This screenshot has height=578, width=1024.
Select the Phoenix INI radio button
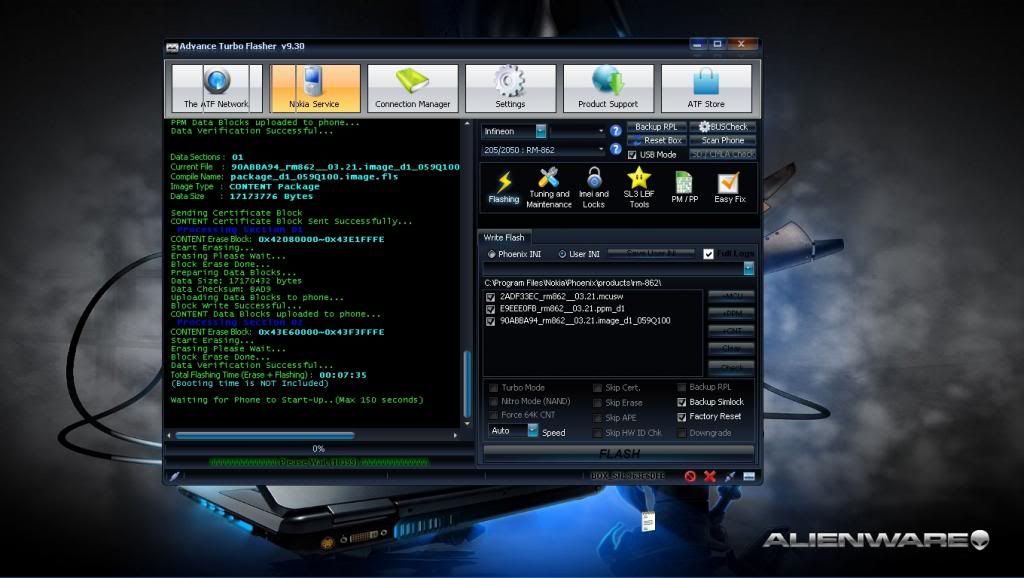coord(490,254)
